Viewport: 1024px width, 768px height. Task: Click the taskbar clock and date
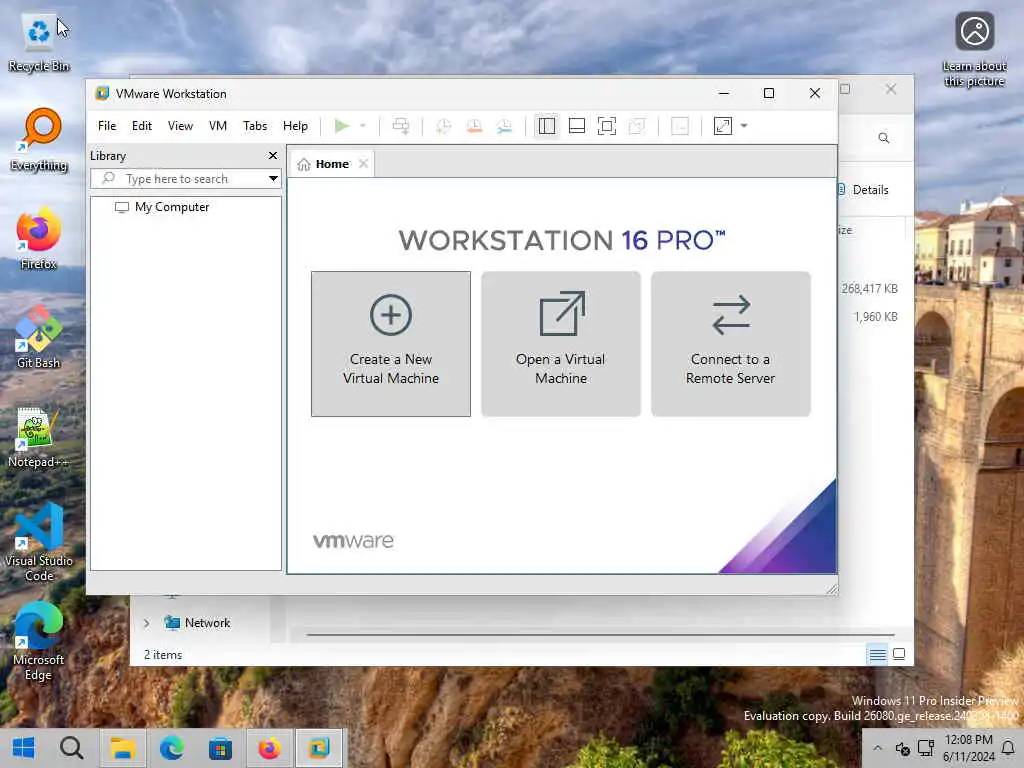coord(968,748)
